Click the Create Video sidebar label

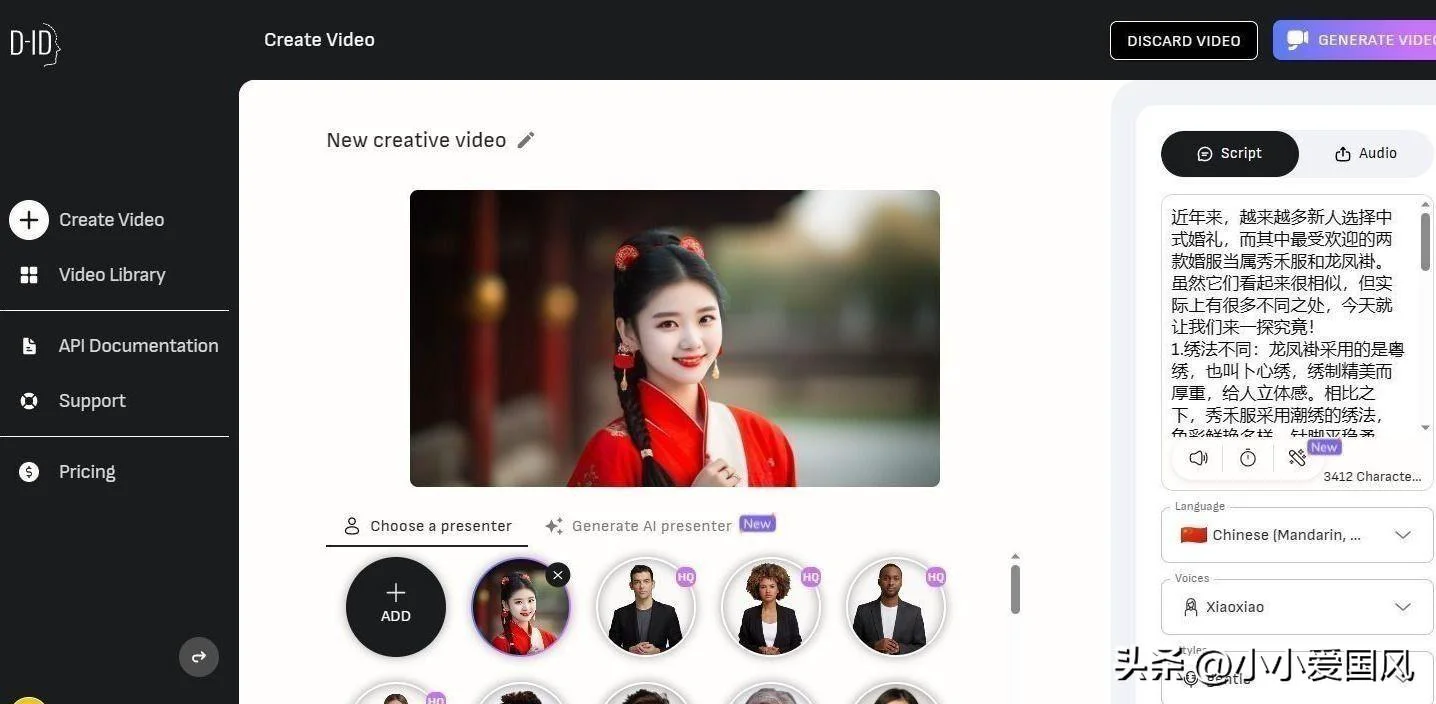112,220
